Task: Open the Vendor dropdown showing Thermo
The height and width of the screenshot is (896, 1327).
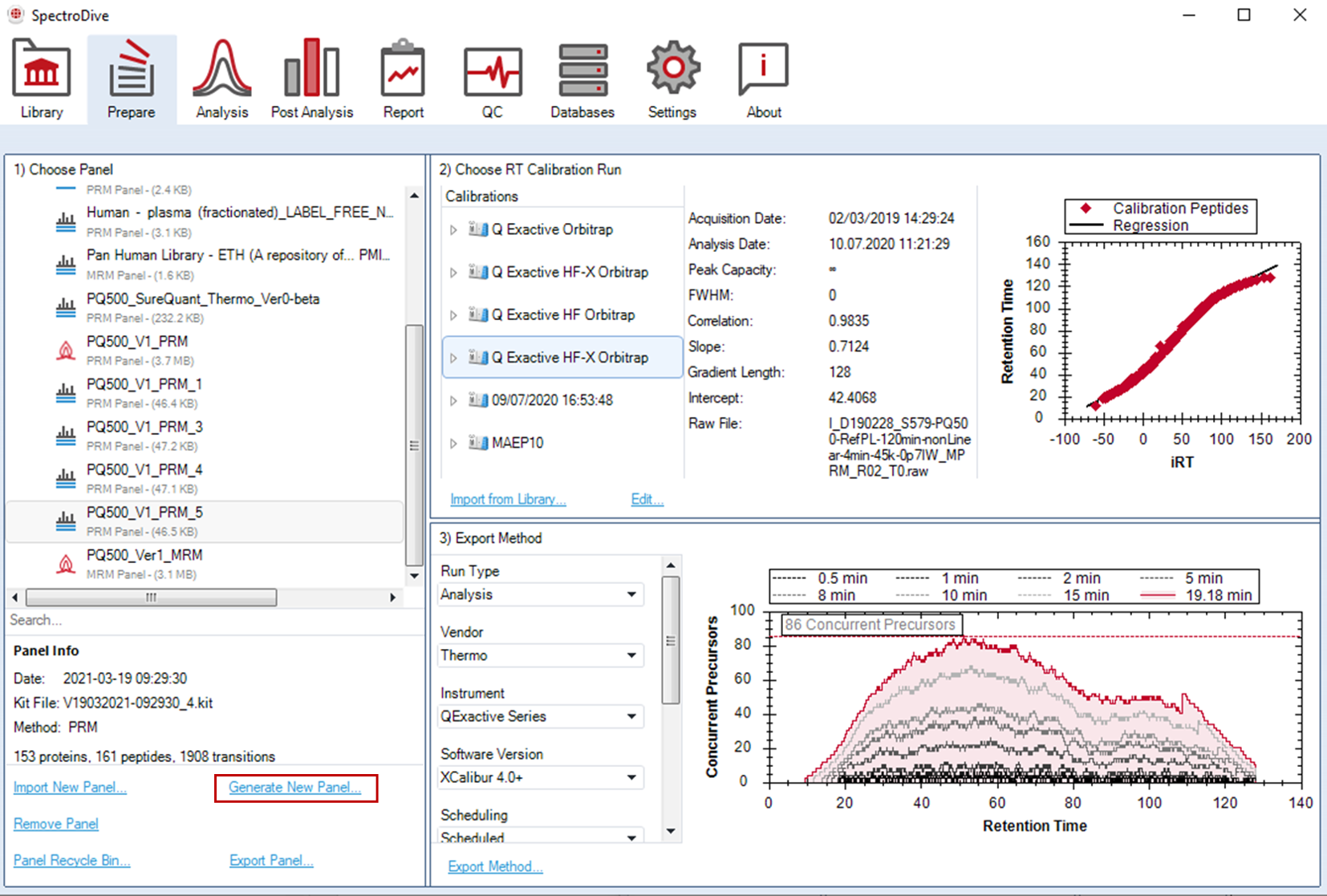Action: tap(541, 655)
